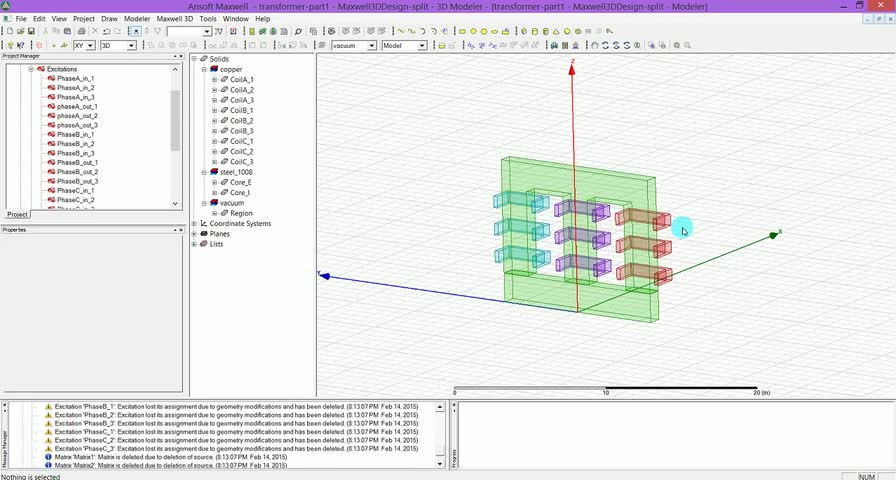The width and height of the screenshot is (896, 480).
Task: Draw an ellipse sheet
Action: click(495, 31)
